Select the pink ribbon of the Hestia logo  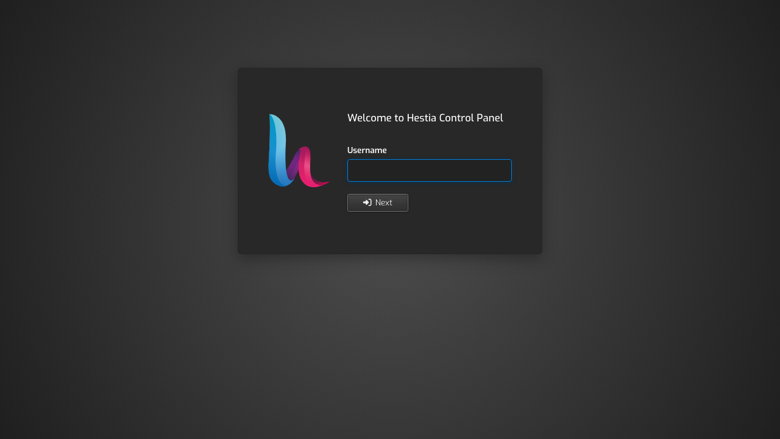tap(312, 168)
